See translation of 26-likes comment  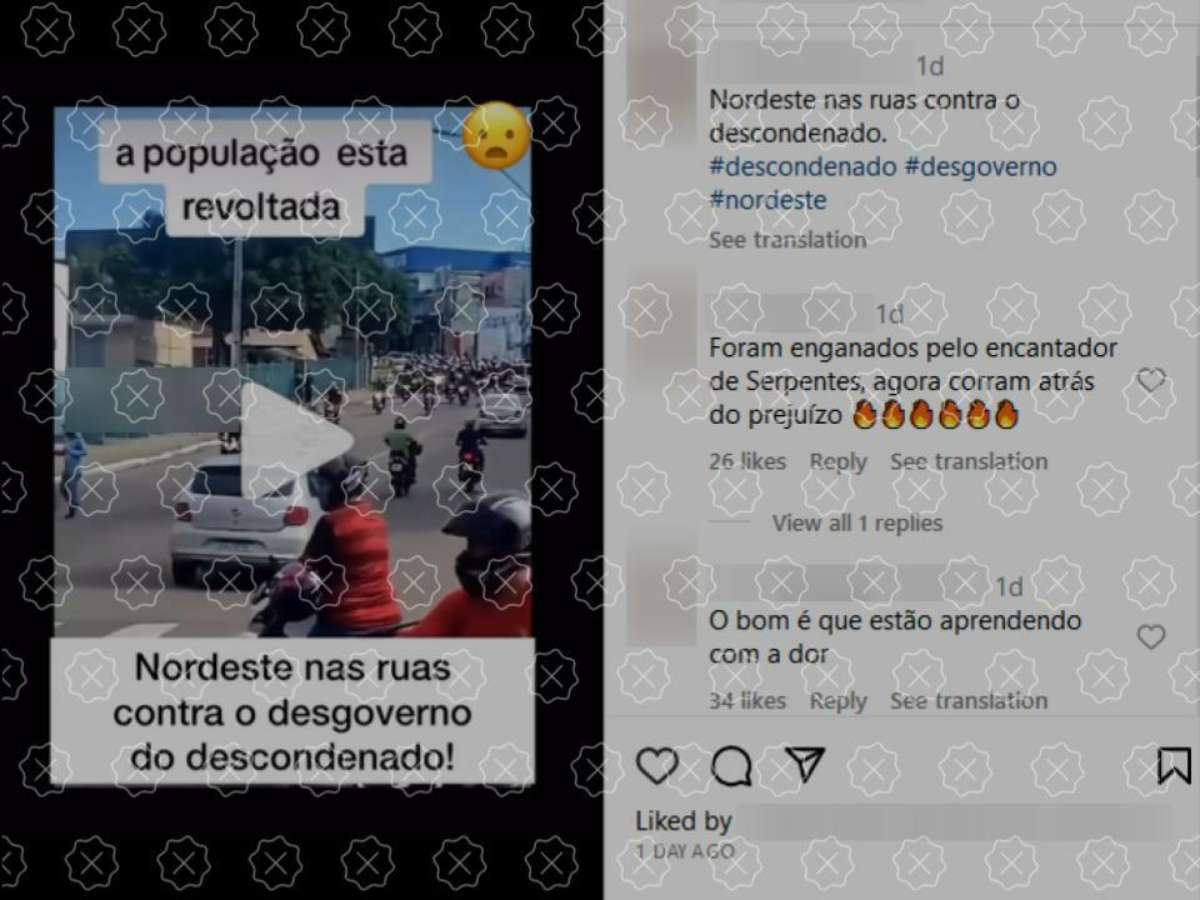(969, 462)
